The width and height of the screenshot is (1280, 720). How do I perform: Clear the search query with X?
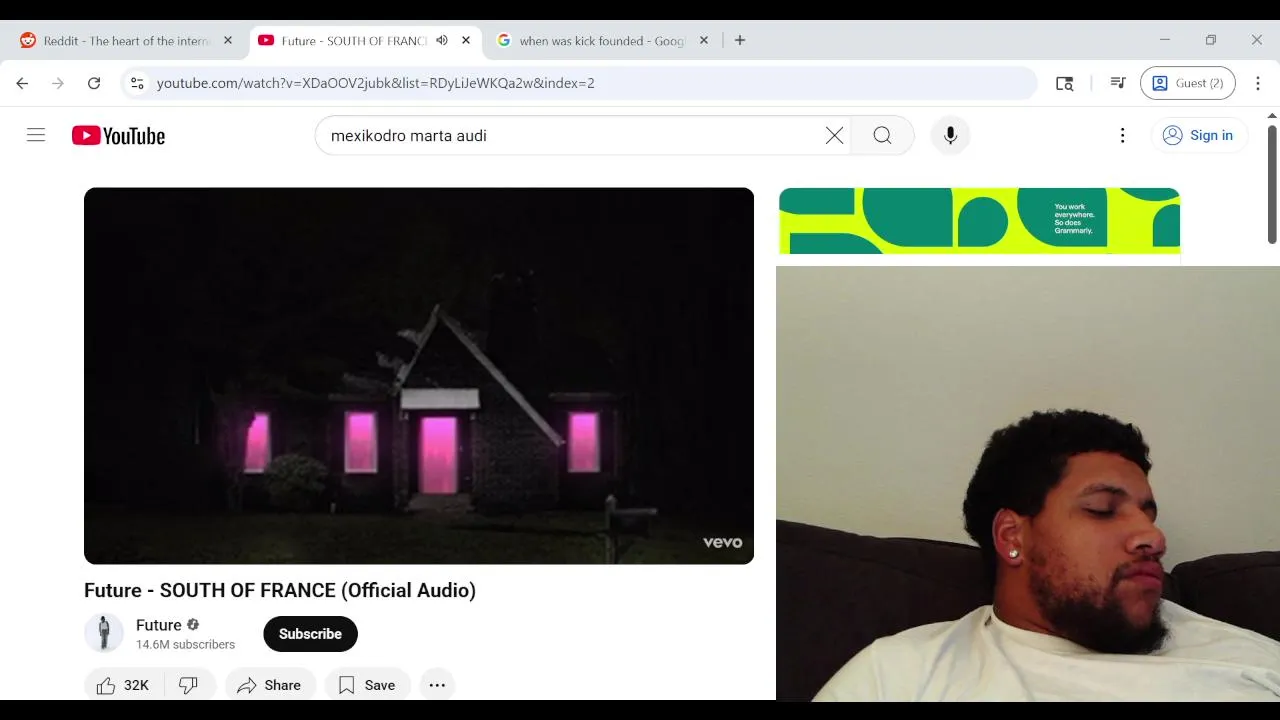[834, 136]
